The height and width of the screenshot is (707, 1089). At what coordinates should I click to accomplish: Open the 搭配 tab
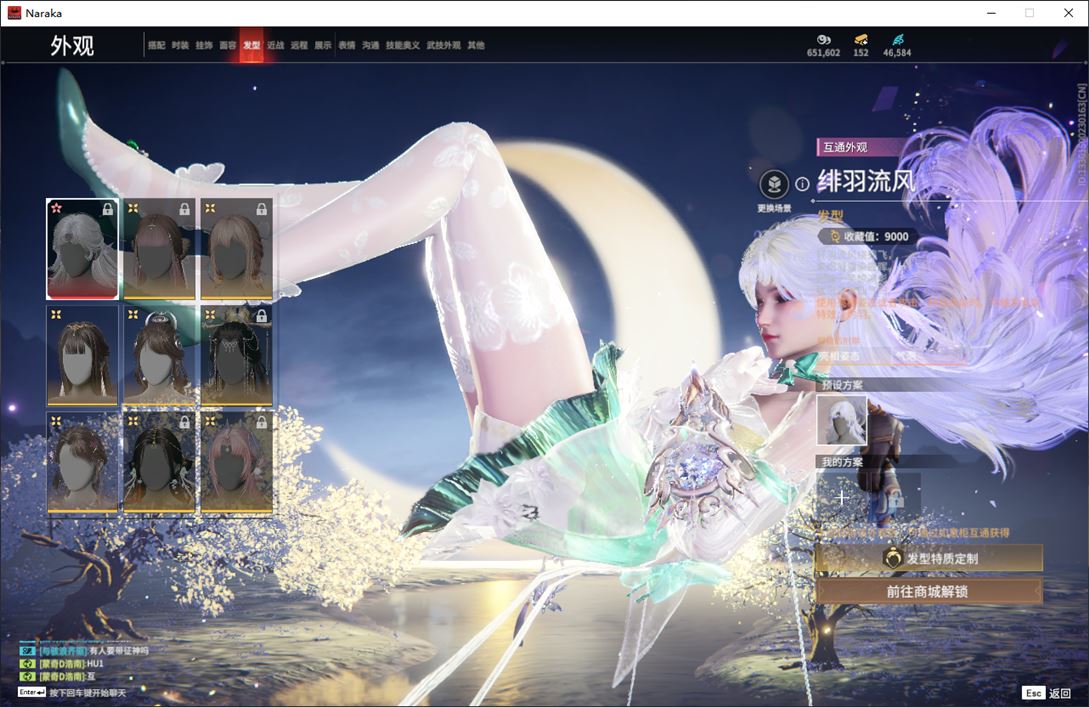[156, 45]
